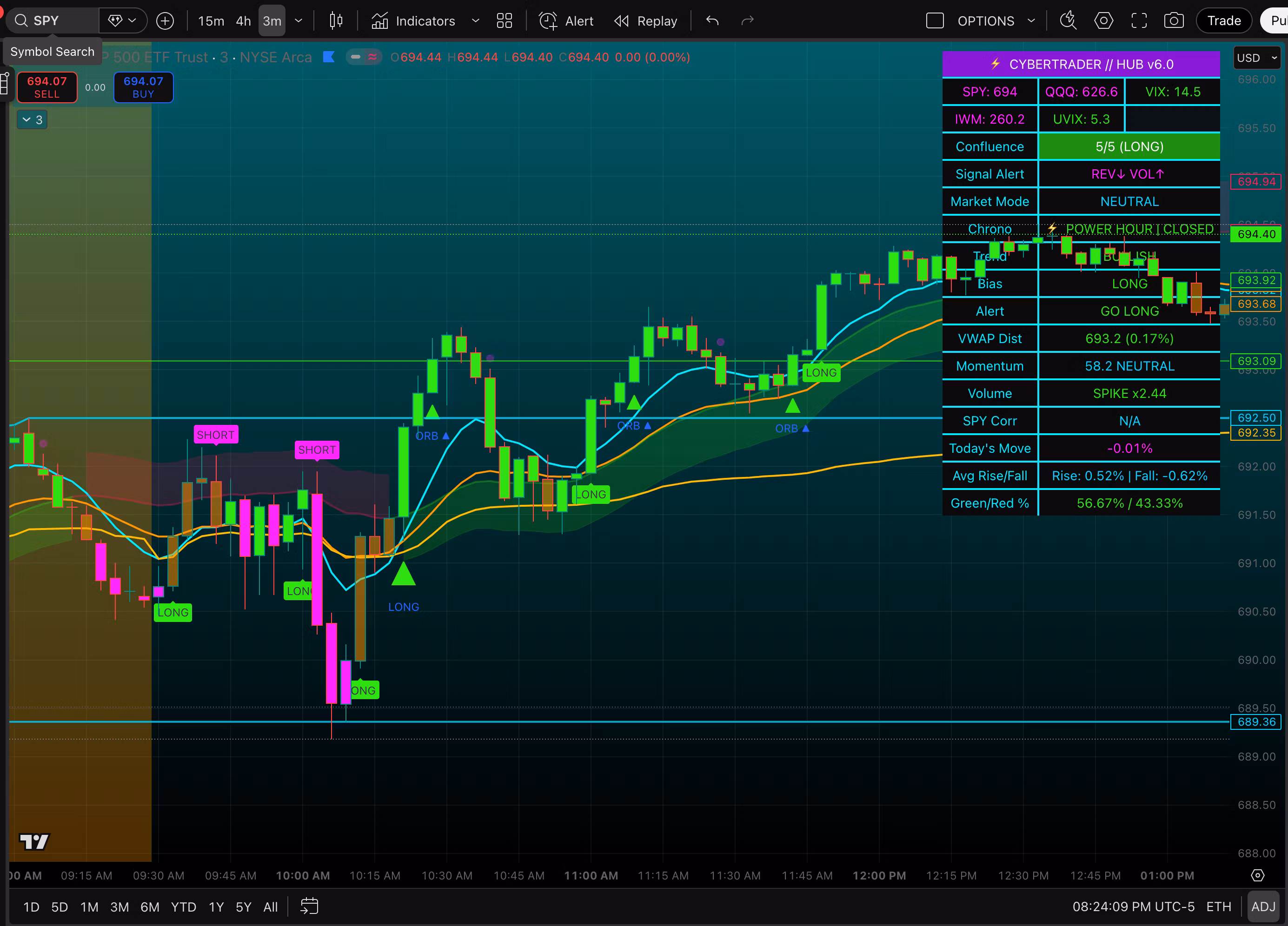Select the 5D date range
Viewport: 1288px width, 926px height.
tap(60, 906)
